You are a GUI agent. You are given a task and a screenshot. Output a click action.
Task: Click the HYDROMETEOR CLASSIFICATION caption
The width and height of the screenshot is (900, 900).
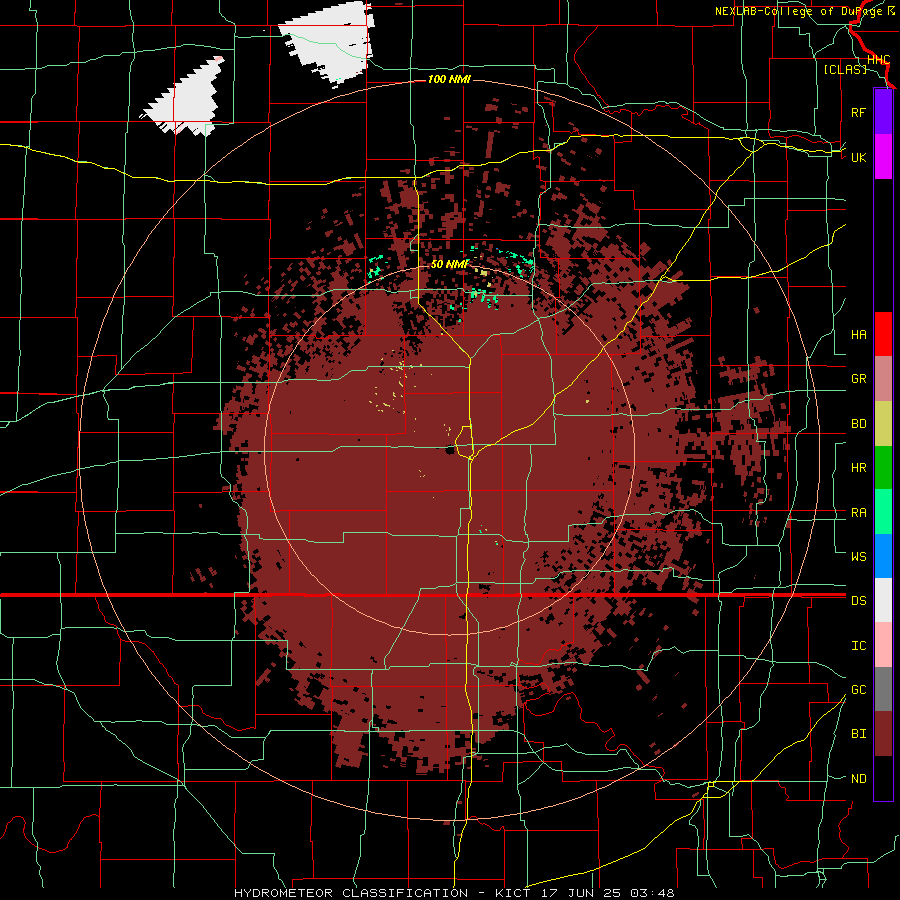coord(351,893)
